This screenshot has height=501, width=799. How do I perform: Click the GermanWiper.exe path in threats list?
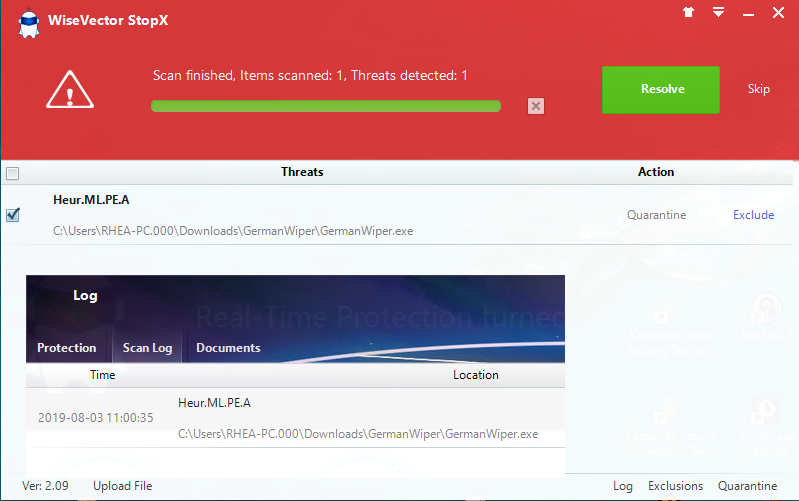pos(233,231)
